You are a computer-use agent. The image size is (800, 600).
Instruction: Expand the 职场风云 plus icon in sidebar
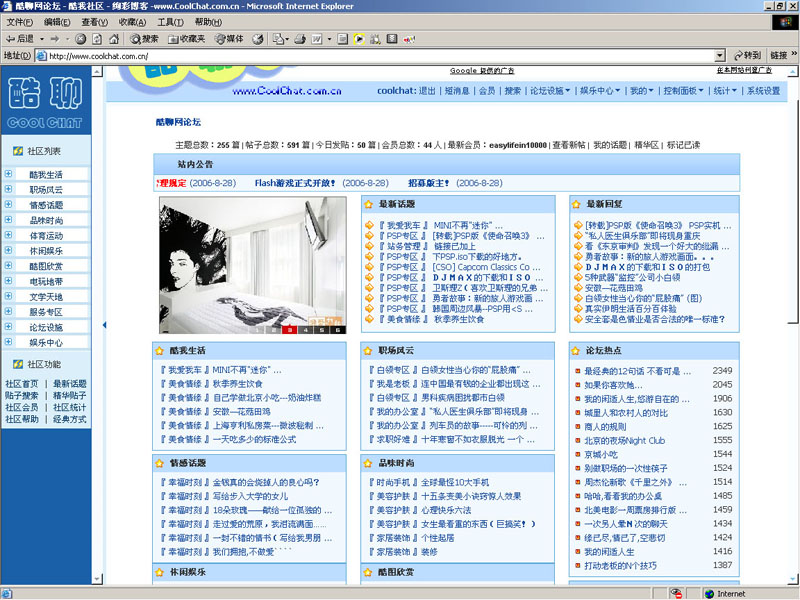8,189
